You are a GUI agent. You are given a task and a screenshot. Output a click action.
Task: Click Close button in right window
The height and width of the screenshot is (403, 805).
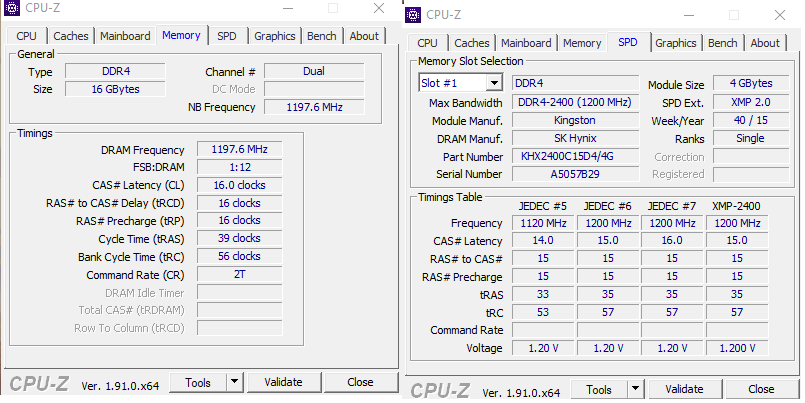761,390
